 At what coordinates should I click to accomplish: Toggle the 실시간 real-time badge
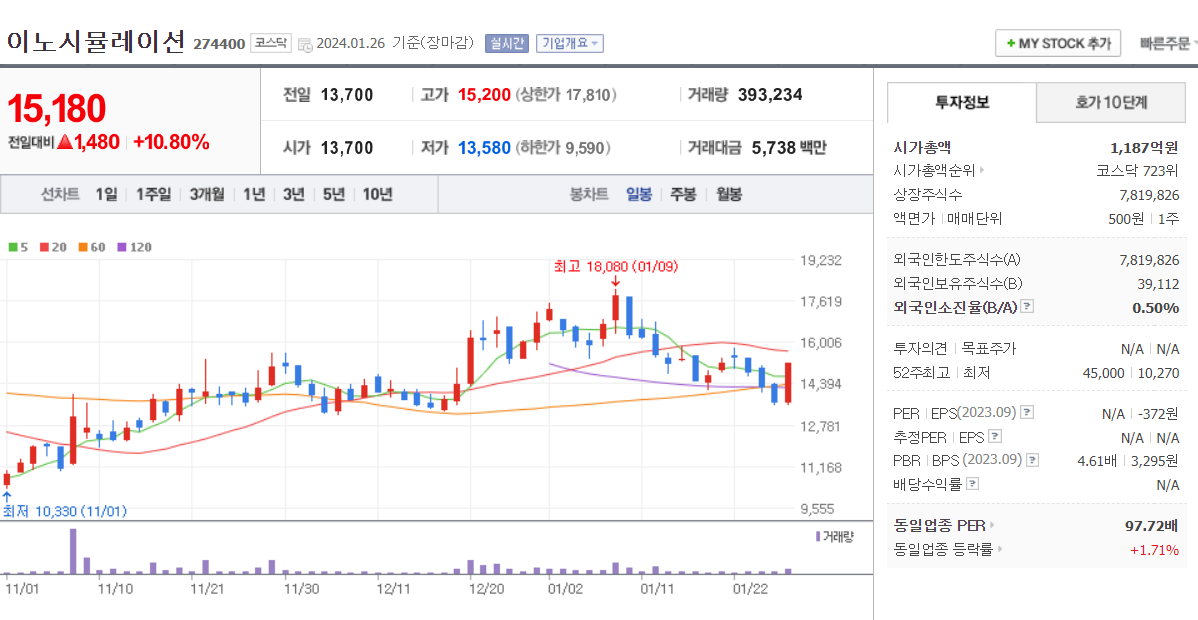click(507, 43)
